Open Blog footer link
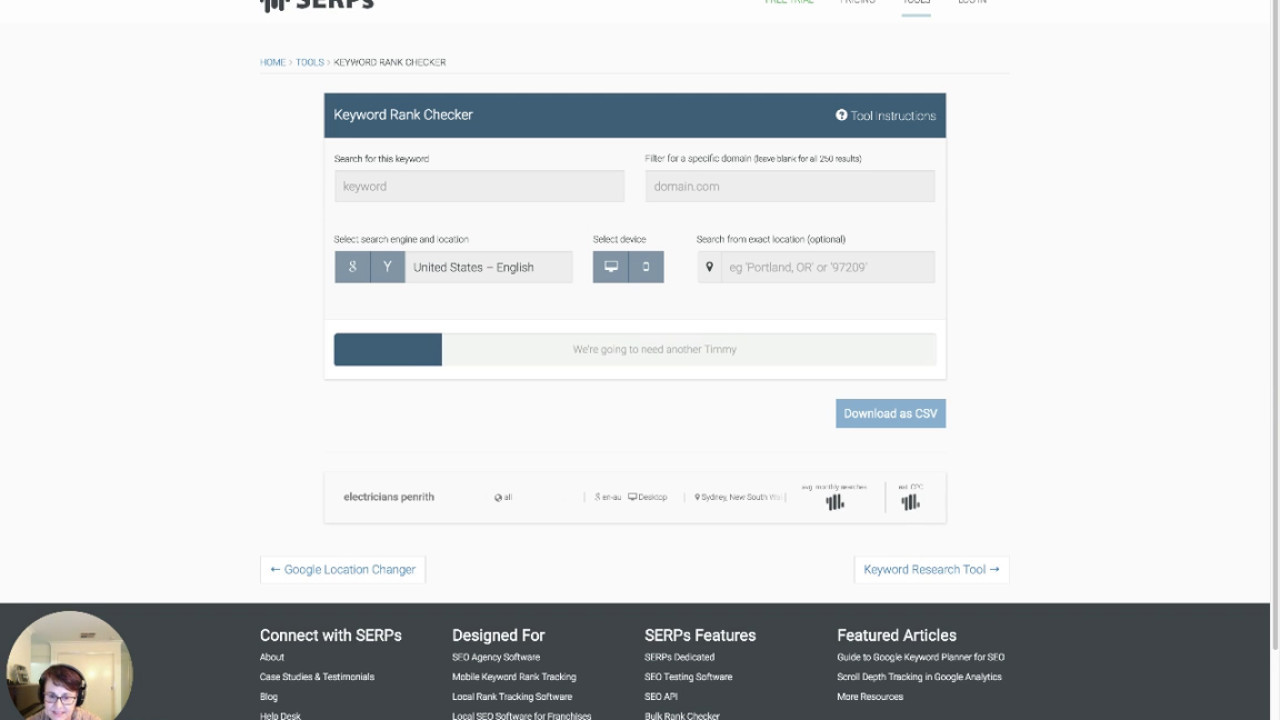 pos(269,697)
